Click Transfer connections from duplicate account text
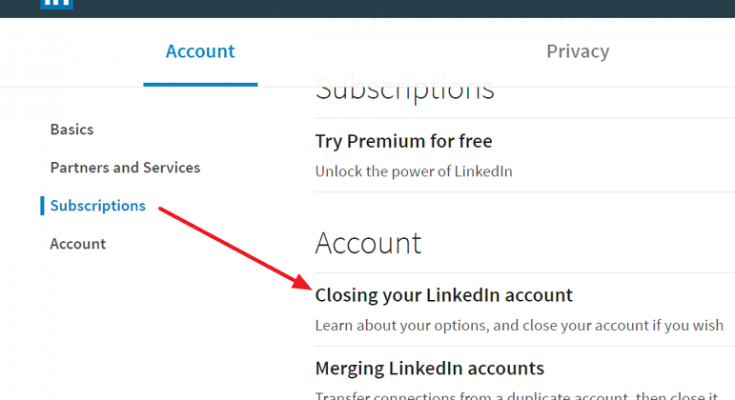Image resolution: width=735 pixels, height=400 pixels. pyautogui.click(x=517, y=395)
